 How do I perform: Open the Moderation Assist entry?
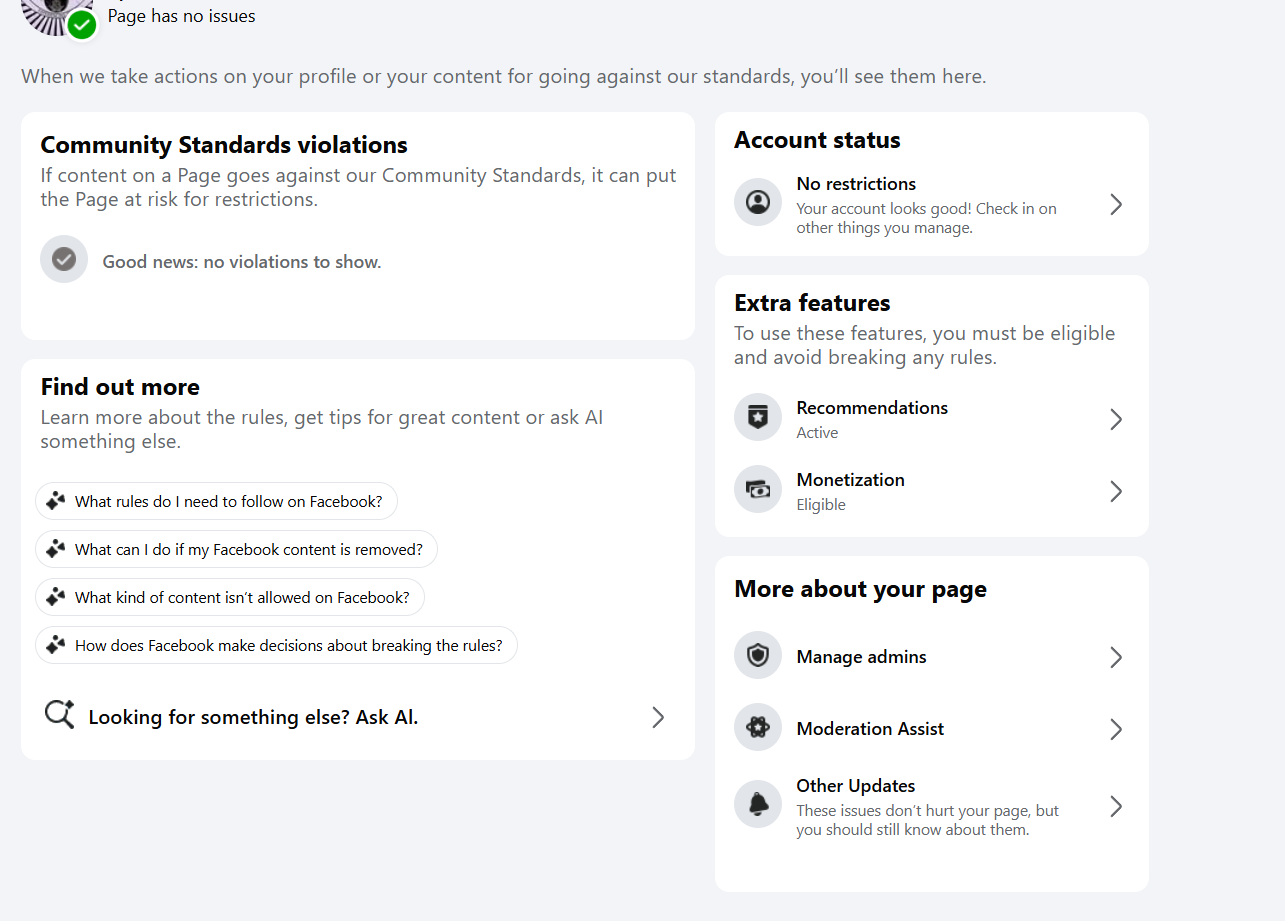(870, 729)
